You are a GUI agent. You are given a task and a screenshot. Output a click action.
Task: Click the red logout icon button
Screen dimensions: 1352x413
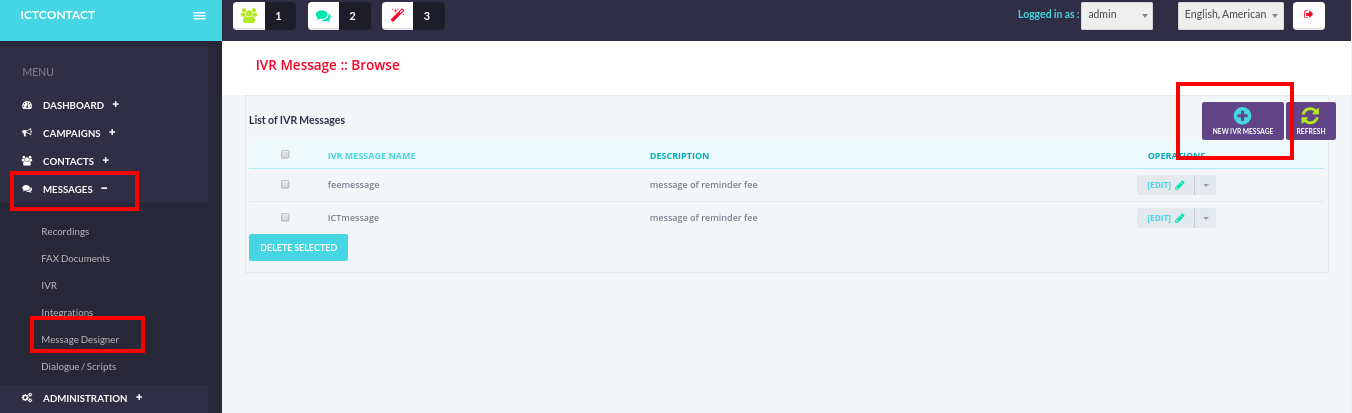[x=1309, y=15]
